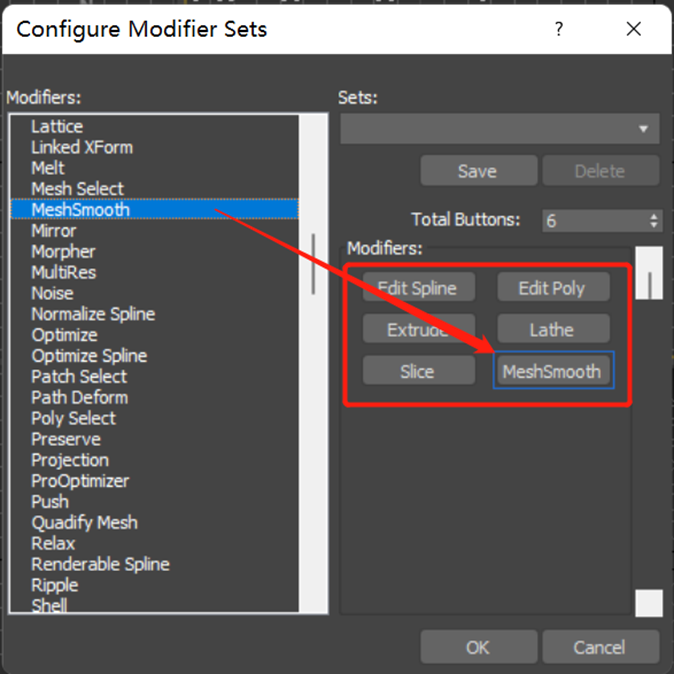Image resolution: width=674 pixels, height=674 pixels.
Task: Click the modifiers list scrollbar thumb
Action: click(314, 263)
